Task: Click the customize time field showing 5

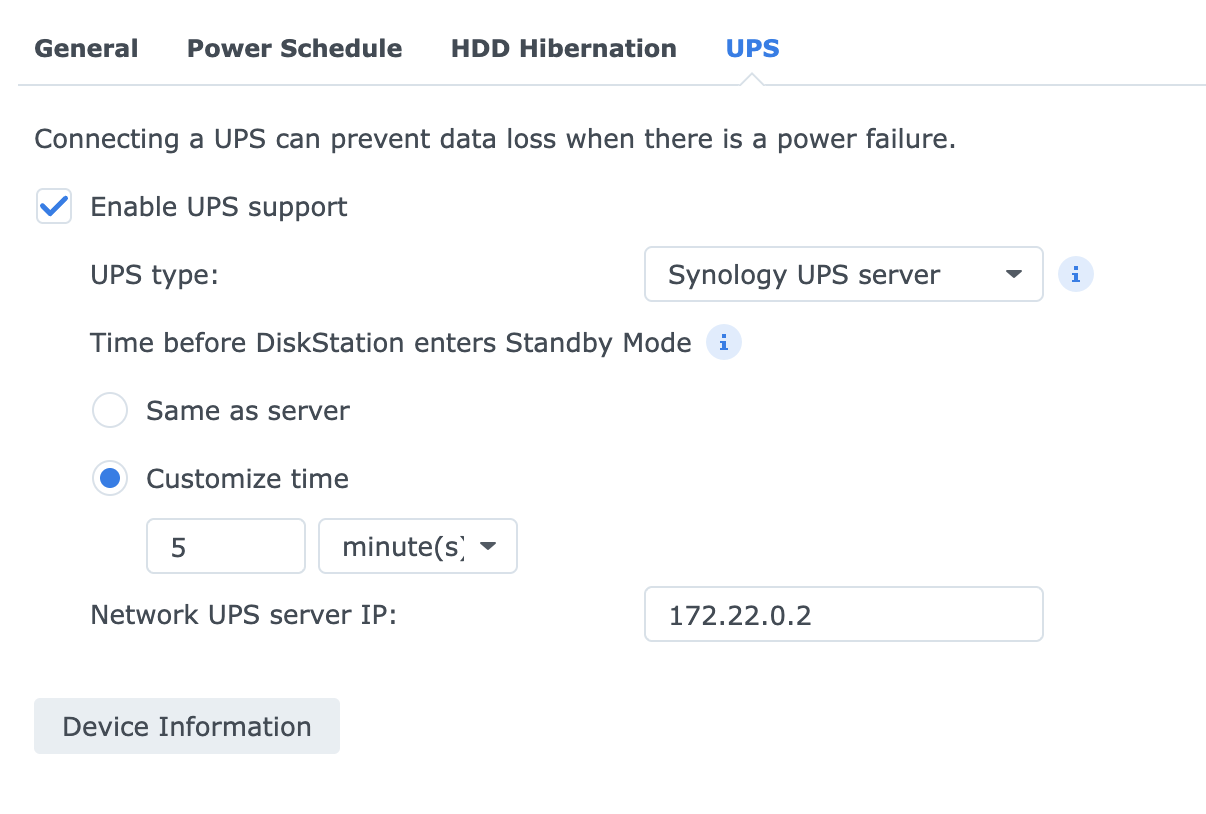Action: pyautogui.click(x=225, y=546)
